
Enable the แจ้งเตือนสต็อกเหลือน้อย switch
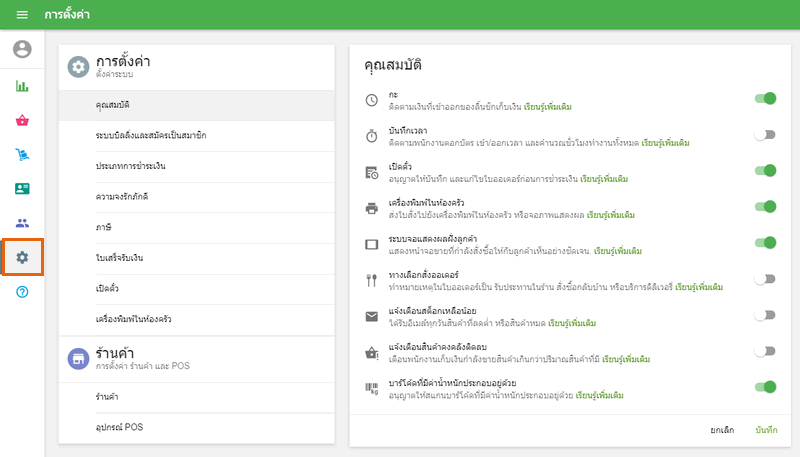[765, 315]
